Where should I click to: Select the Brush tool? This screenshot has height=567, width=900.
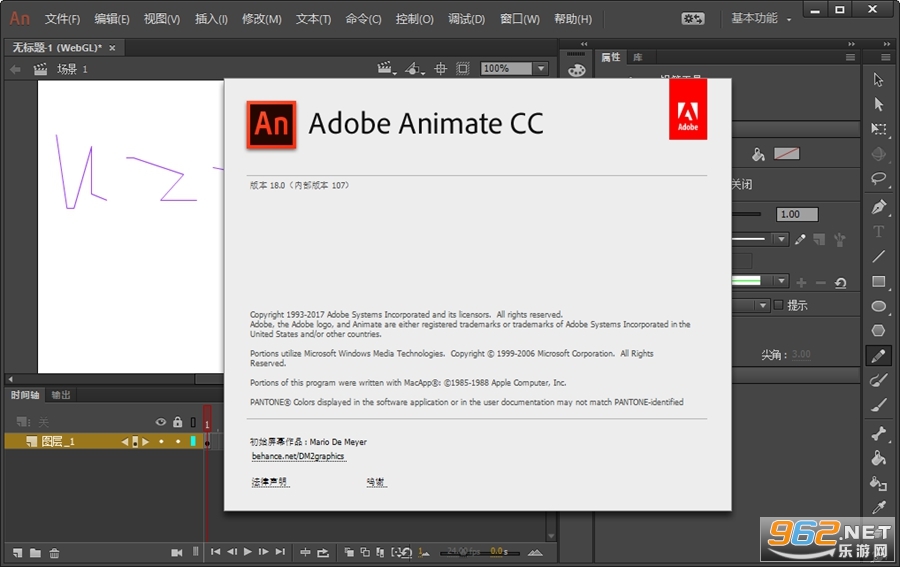point(878,405)
